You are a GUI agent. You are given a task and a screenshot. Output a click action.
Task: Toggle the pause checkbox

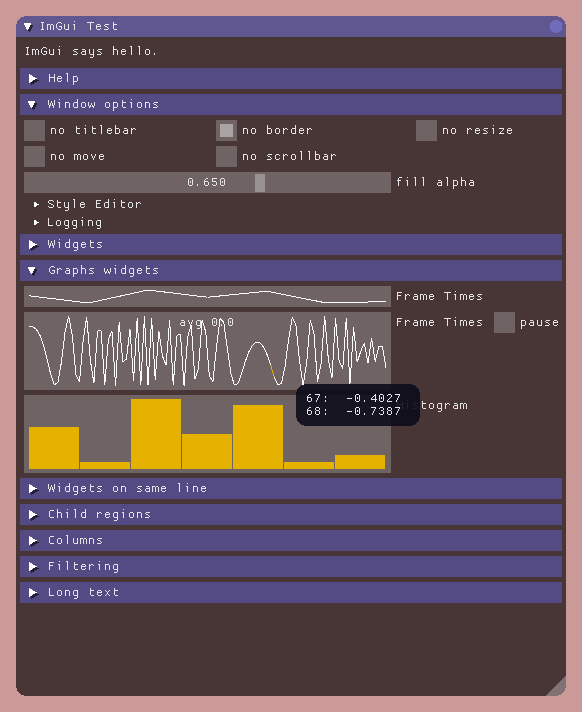click(x=504, y=322)
